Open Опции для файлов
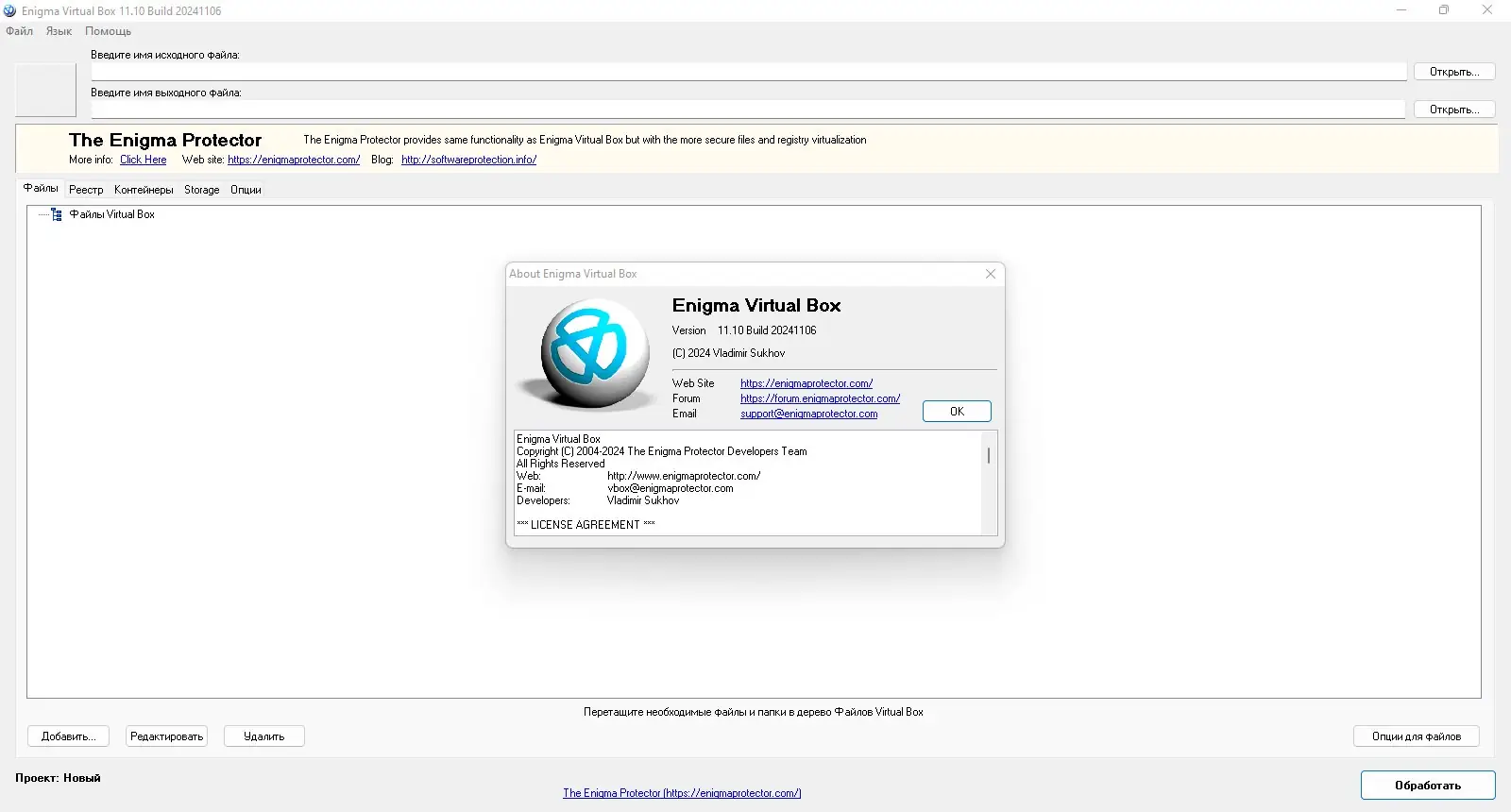 1416,736
